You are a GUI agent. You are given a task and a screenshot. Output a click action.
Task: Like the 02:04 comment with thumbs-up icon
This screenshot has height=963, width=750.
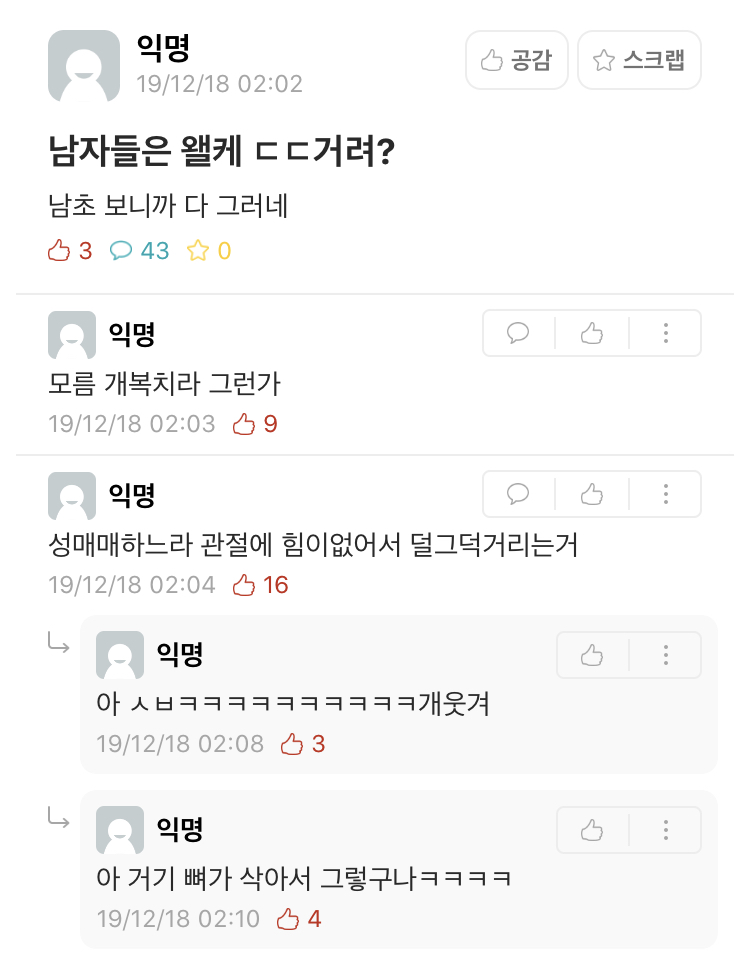tap(592, 494)
